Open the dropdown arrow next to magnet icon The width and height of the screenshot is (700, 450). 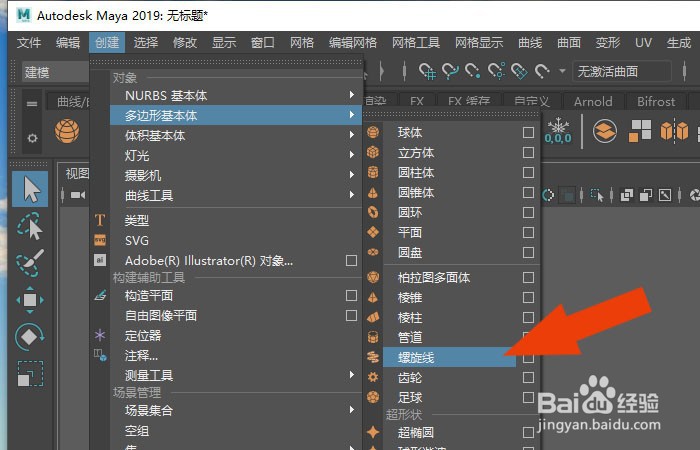[562, 71]
